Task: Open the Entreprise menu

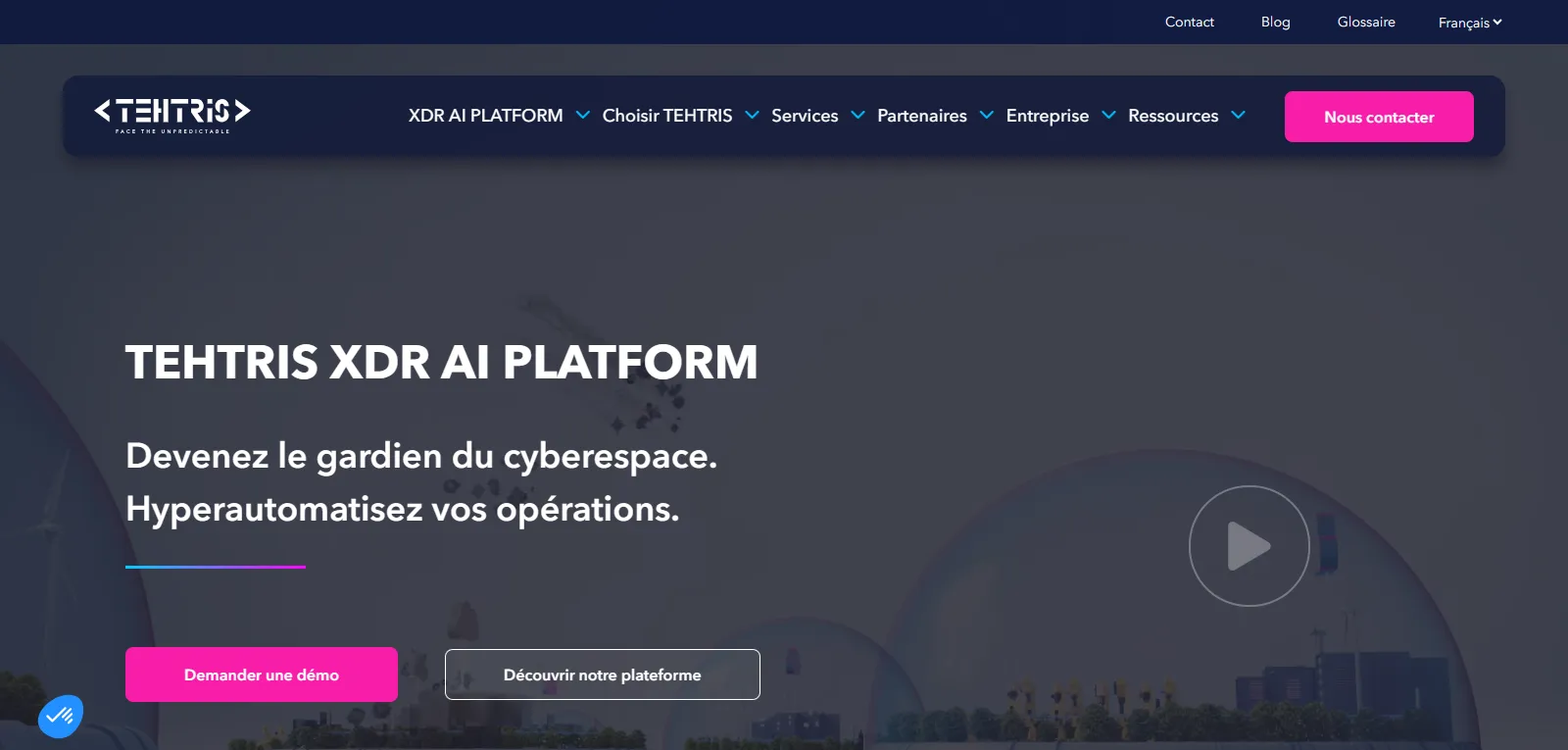Action: [1048, 116]
